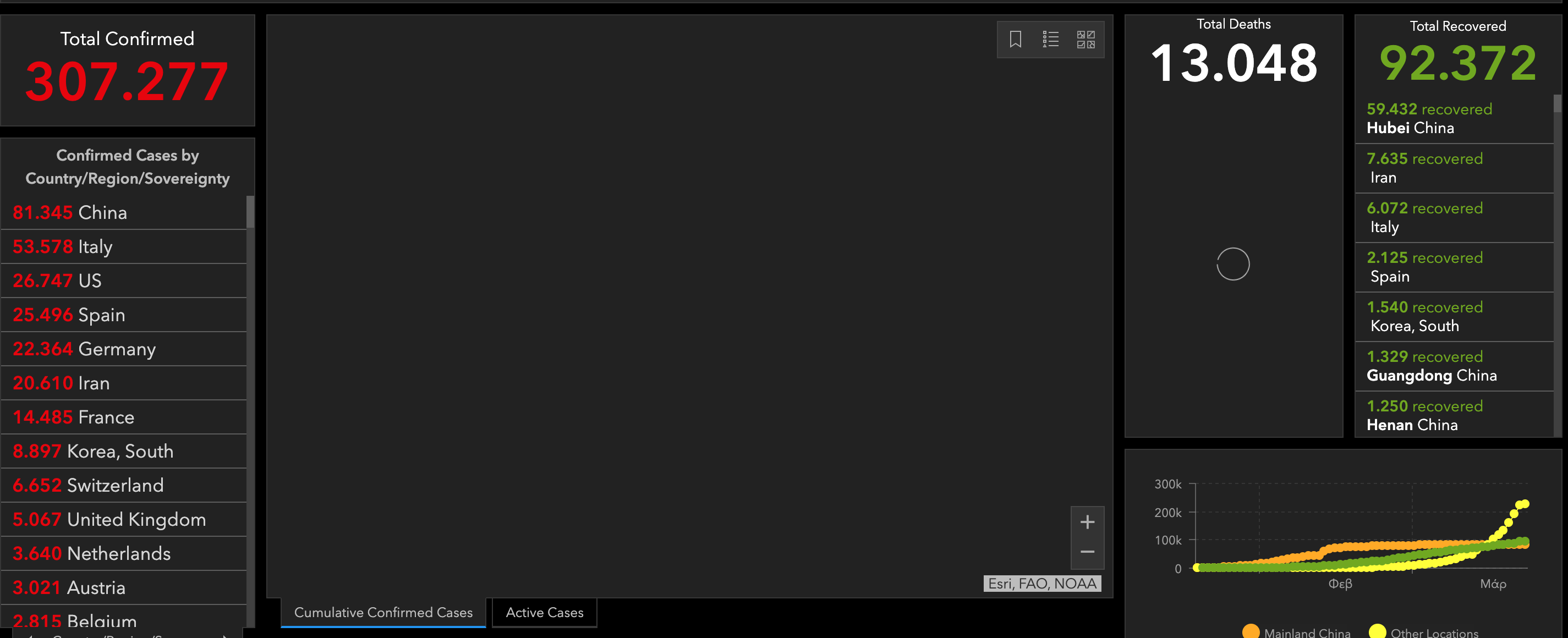Click the Esri, FAO, NOAA attribution
This screenshot has height=638, width=1568.
tap(1042, 583)
